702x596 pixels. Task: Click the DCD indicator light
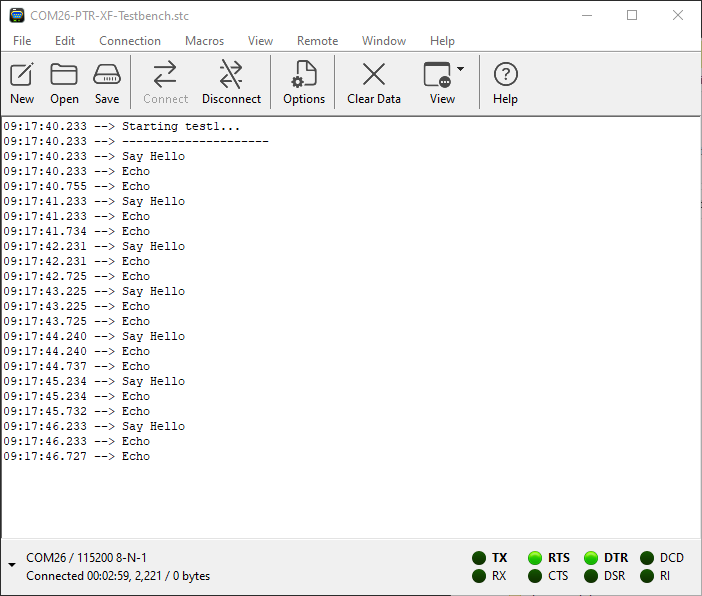647,558
